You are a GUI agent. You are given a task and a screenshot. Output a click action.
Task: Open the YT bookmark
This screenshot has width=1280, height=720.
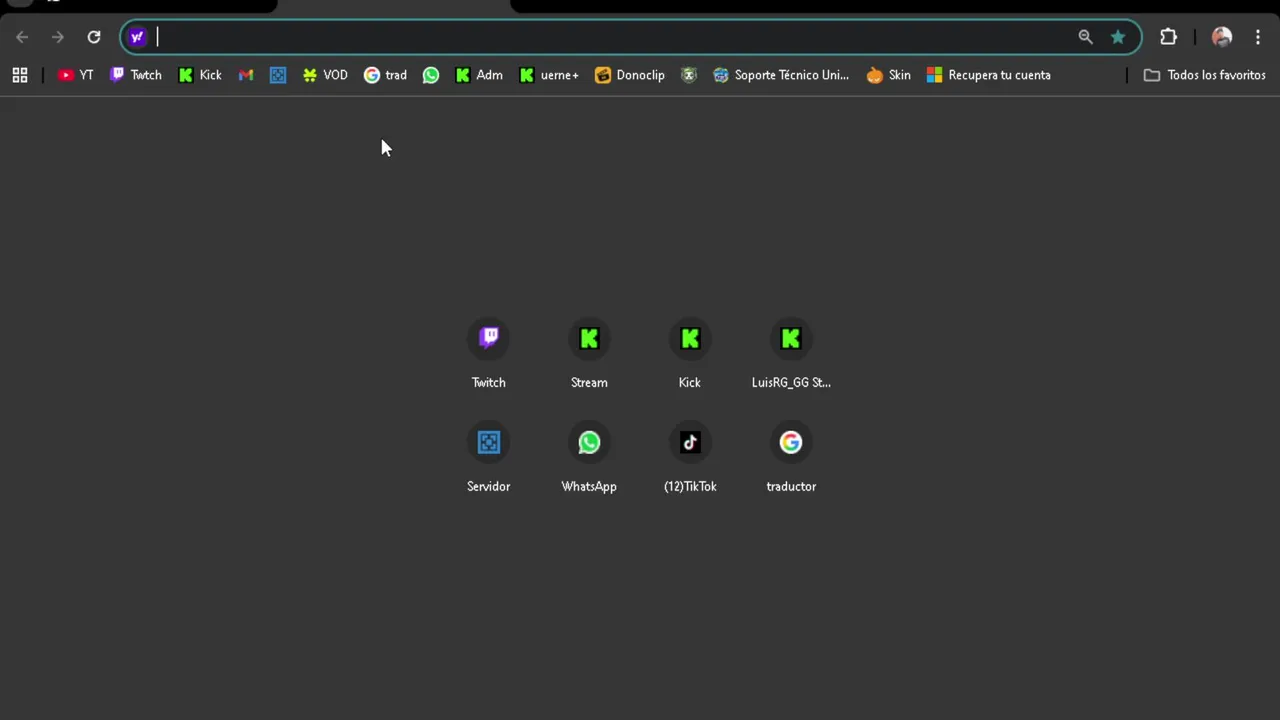click(76, 75)
